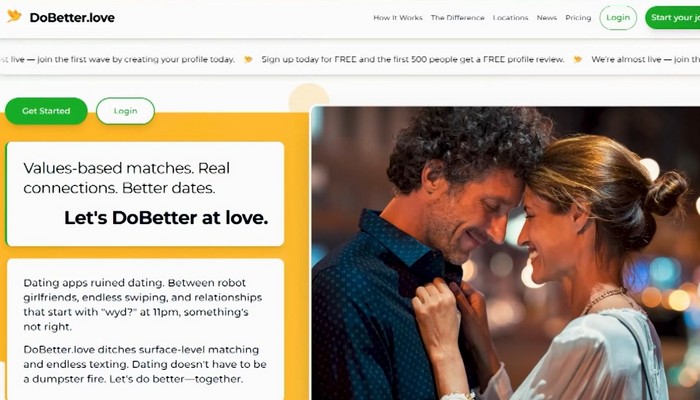Click the 'Dating apps ruined dating' paragraph
The height and width of the screenshot is (400, 700).
click(142, 304)
